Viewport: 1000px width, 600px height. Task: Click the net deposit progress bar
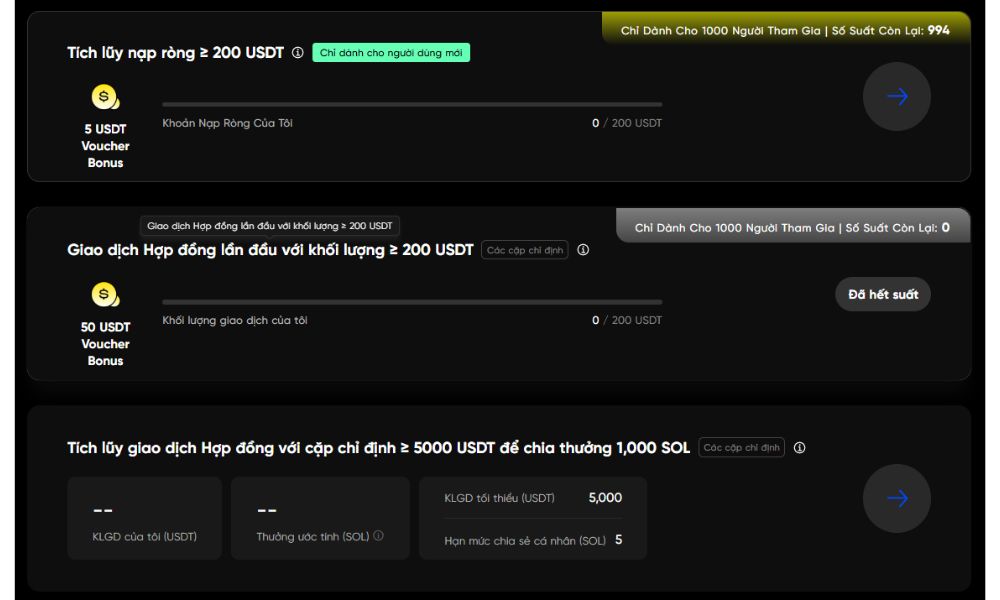[x=412, y=104]
